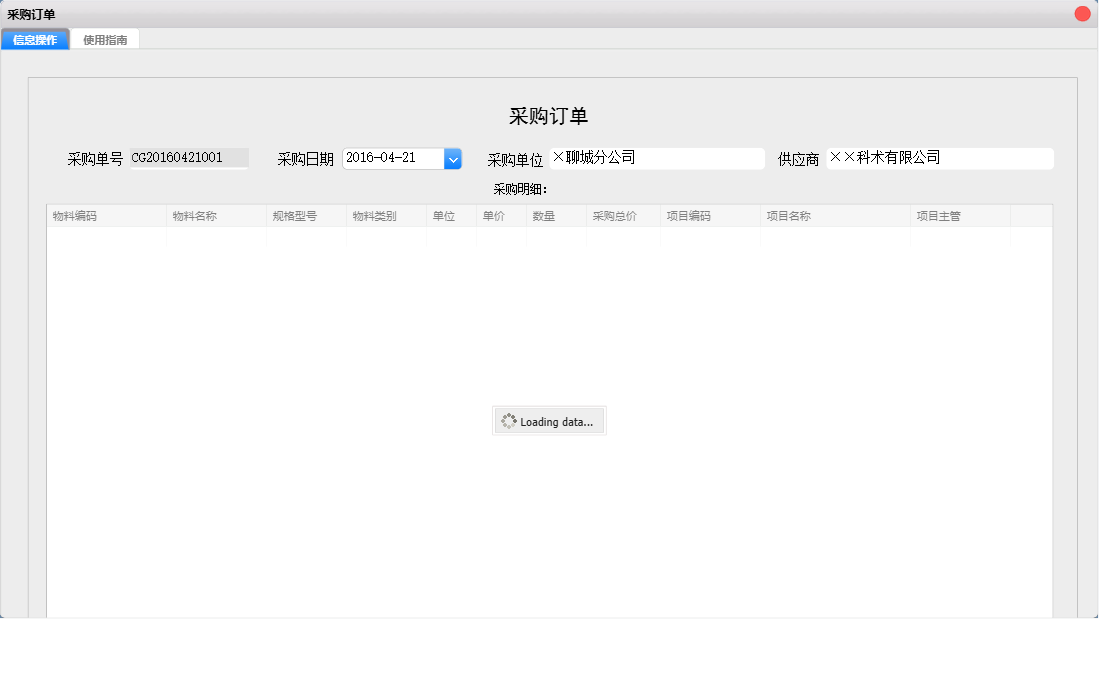Click the 采购单位 text field
This screenshot has width=1105, height=687.
point(657,158)
